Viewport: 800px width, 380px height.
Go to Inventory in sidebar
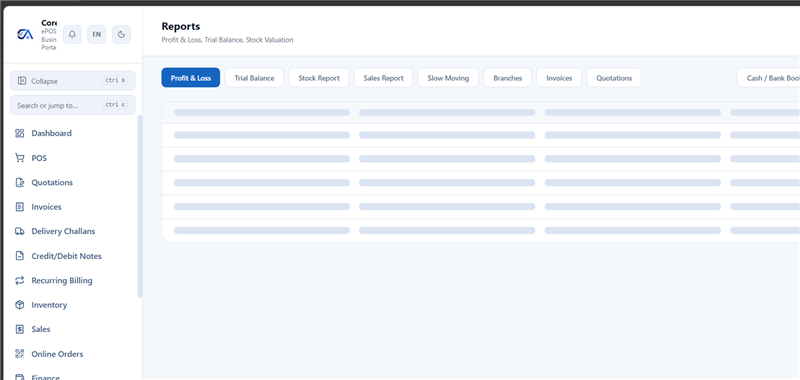pos(49,305)
